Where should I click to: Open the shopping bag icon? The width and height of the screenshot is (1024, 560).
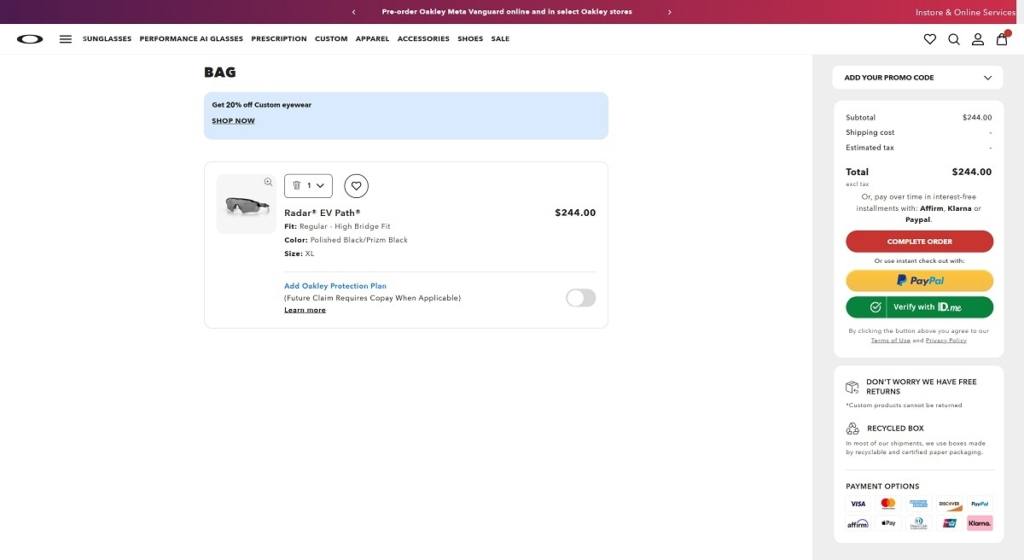[1002, 39]
